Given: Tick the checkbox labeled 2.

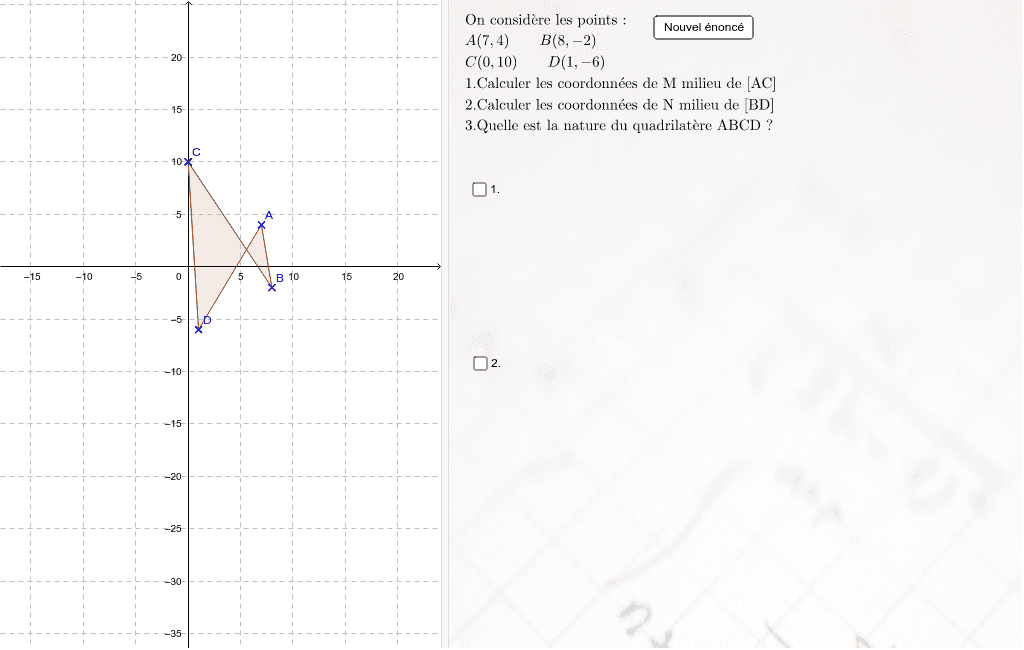Looking at the screenshot, I should coord(480,364).
